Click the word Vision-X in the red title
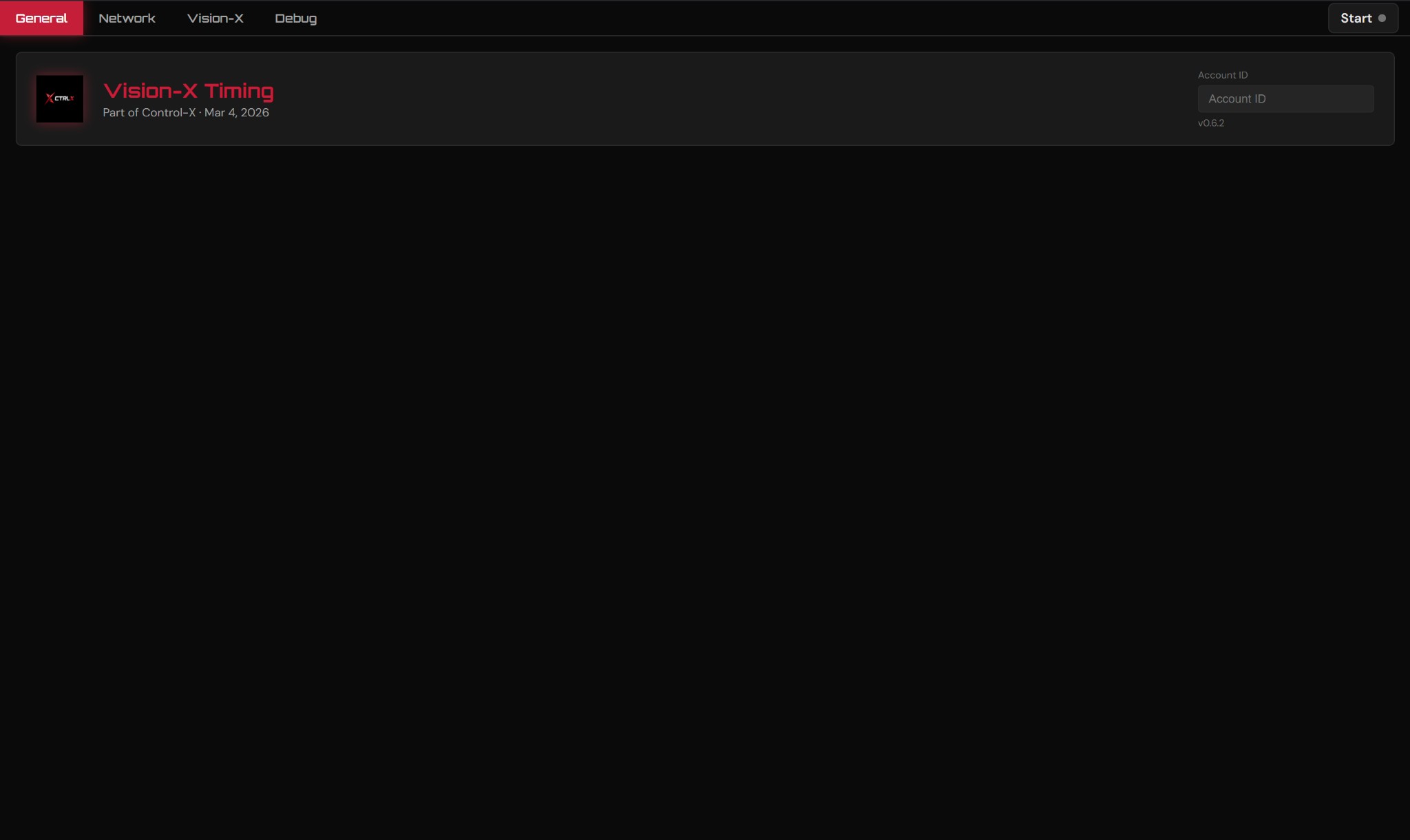 150,91
